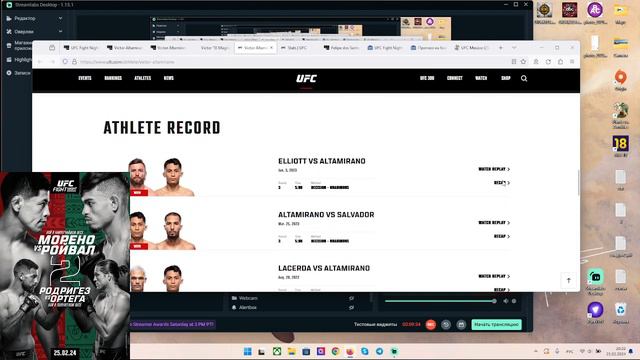Open the CONNECT menu item
Screen dimensions: 640x360
pyautogui.click(x=454, y=78)
